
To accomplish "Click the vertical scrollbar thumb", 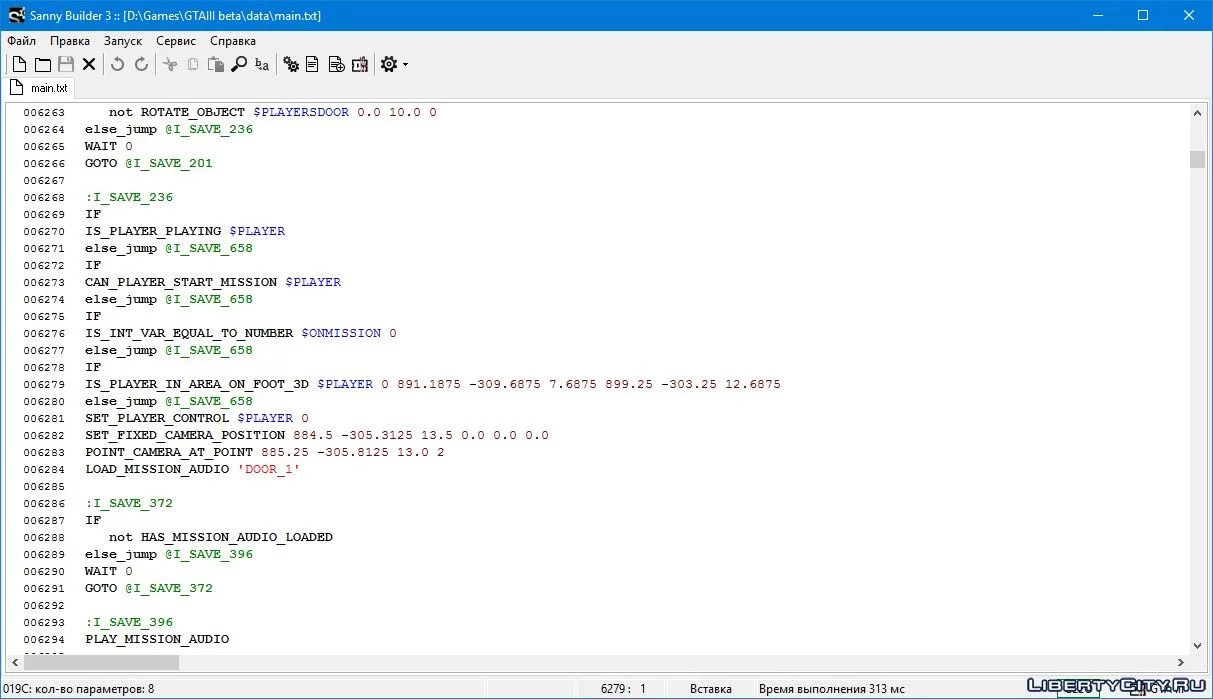I will point(1197,160).
